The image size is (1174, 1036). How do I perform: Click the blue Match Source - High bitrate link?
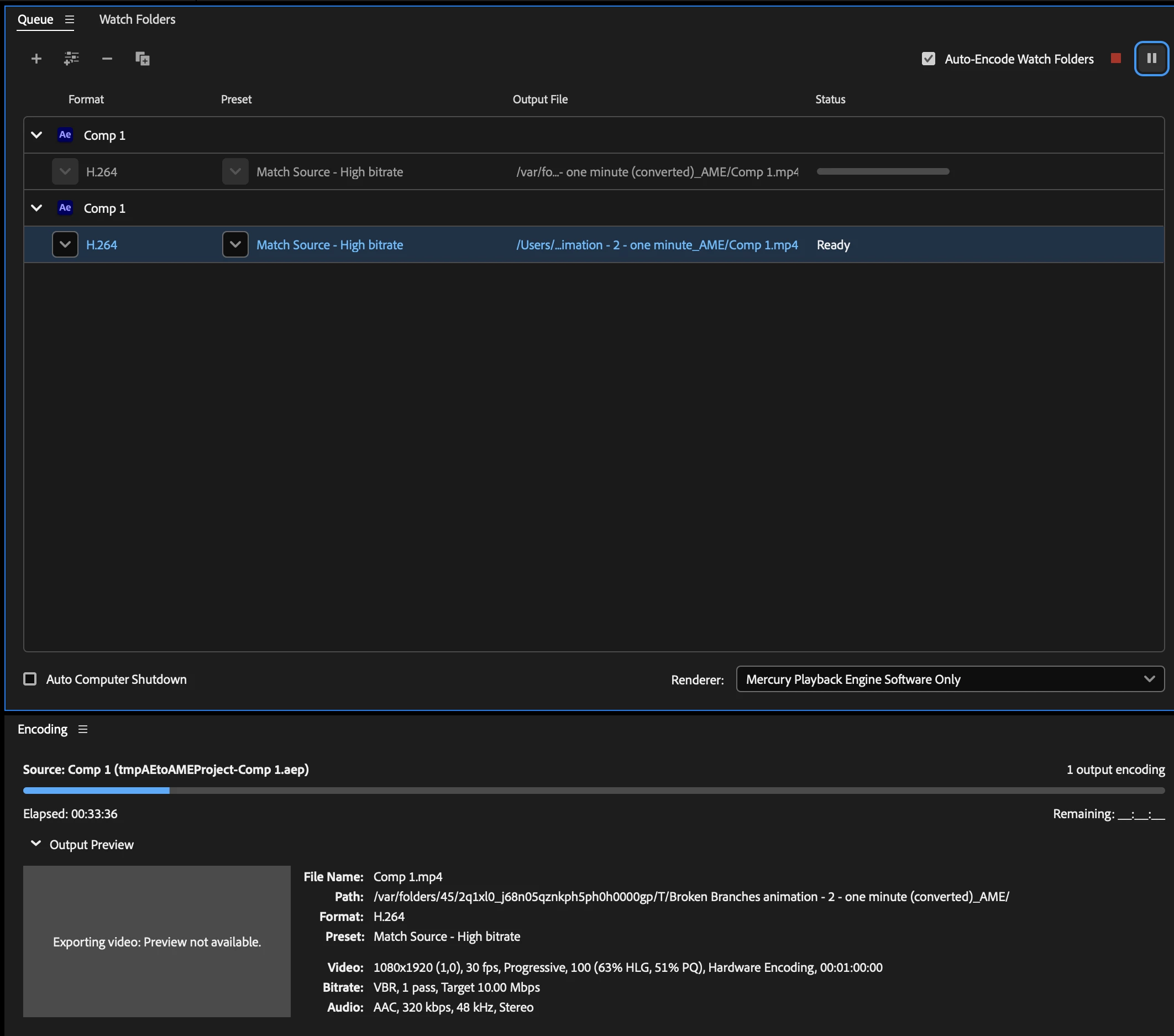[329, 245]
